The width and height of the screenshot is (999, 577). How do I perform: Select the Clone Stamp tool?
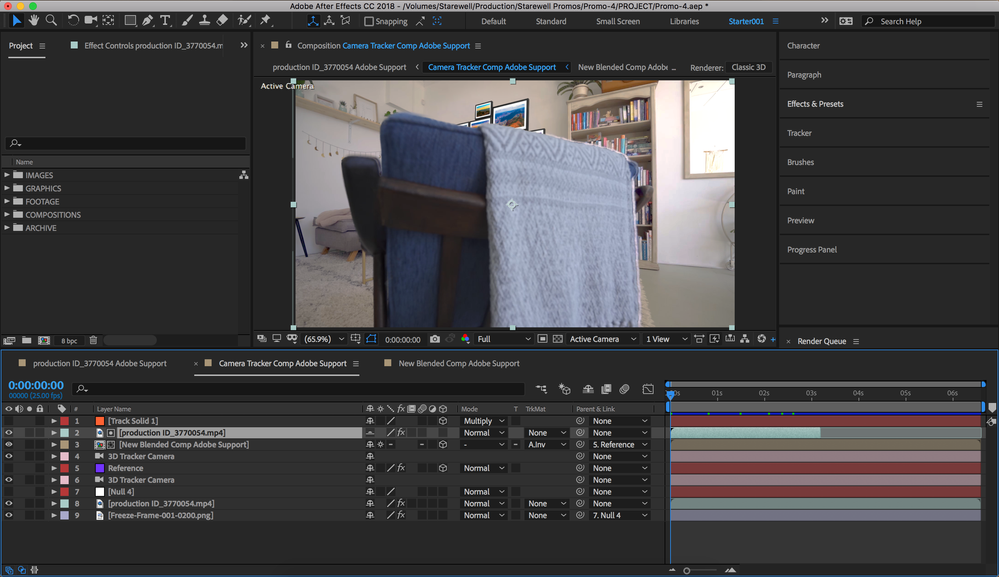click(204, 20)
